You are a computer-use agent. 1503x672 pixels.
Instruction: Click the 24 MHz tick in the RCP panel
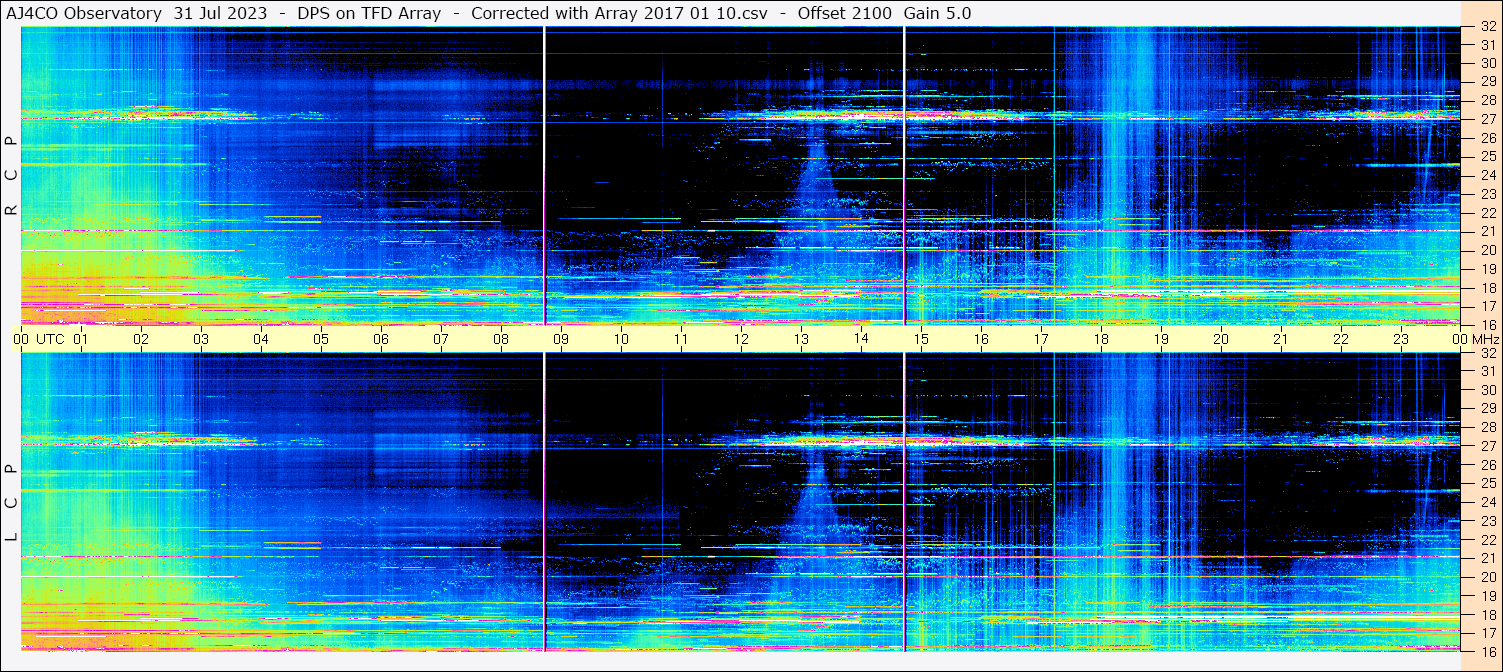click(x=1487, y=175)
